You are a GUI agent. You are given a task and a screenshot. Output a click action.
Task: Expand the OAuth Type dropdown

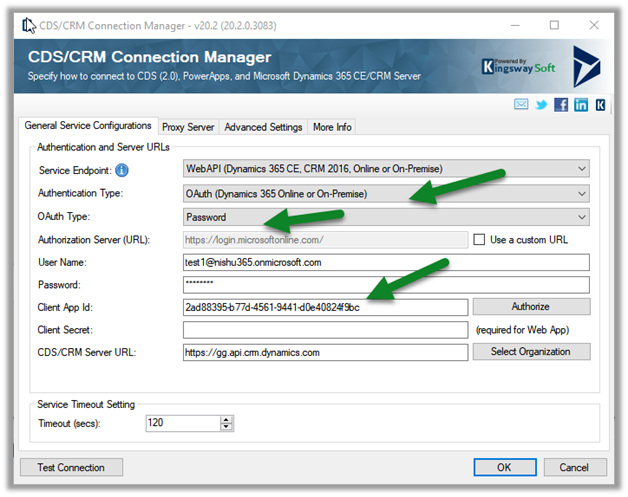(387, 217)
